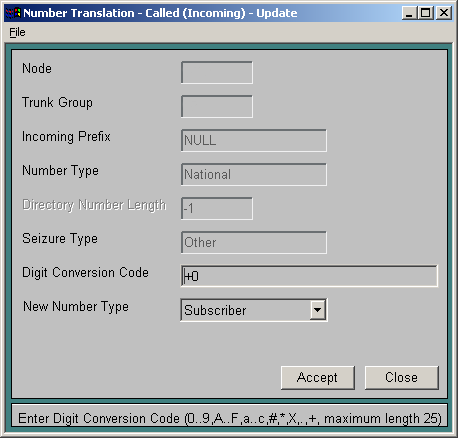This screenshot has height=438, width=458.
Task: Focus the Digit Conversion Code input field
Action: click(309, 276)
